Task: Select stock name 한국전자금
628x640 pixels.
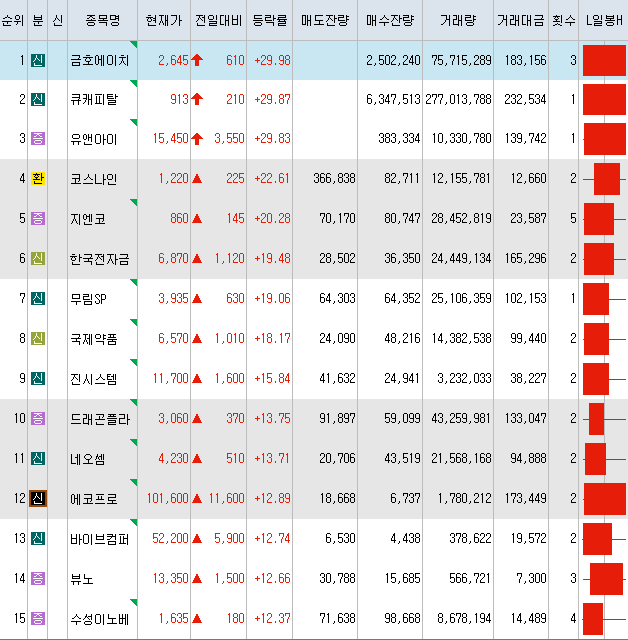Action: click(x=100, y=259)
